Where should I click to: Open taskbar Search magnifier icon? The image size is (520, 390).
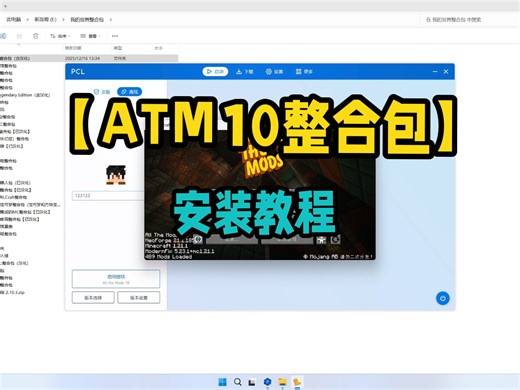237,382
